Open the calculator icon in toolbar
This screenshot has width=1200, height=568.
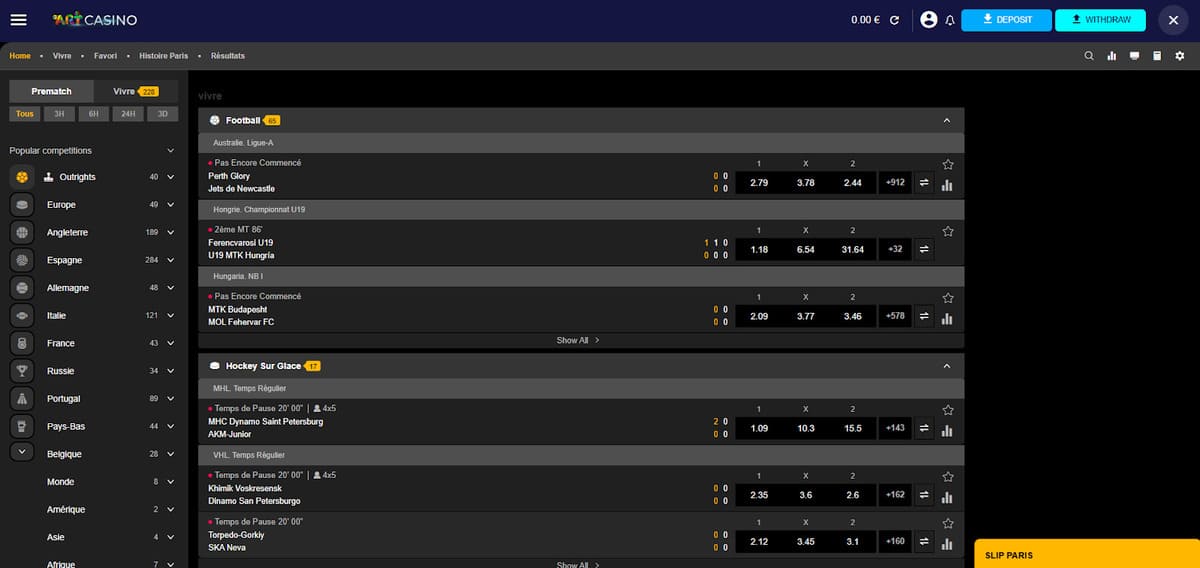[1157, 56]
